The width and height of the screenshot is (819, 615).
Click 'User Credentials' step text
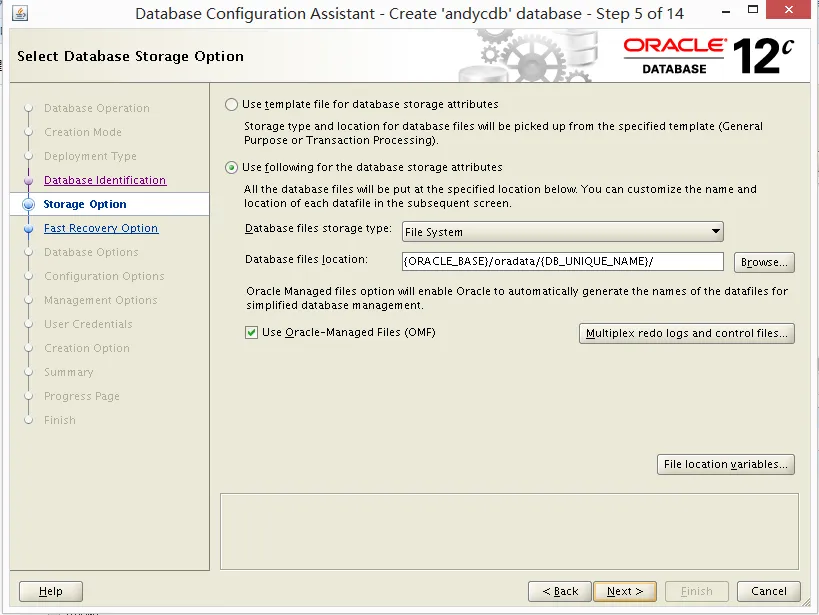[x=88, y=324]
